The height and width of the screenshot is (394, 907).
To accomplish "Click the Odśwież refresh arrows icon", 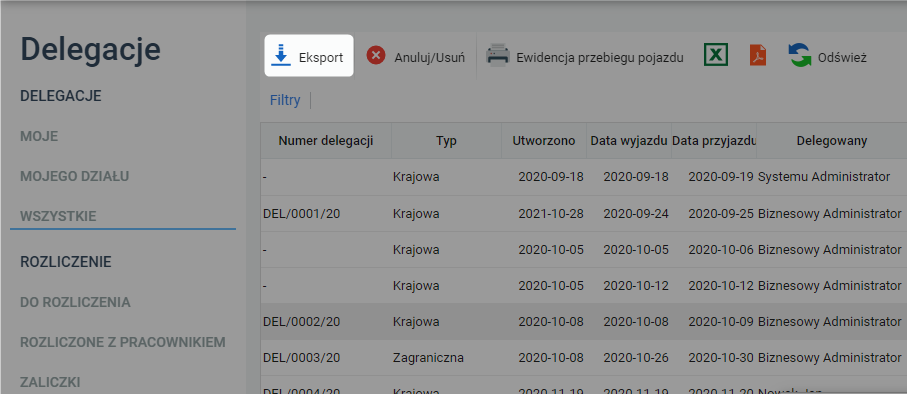I will click(800, 56).
